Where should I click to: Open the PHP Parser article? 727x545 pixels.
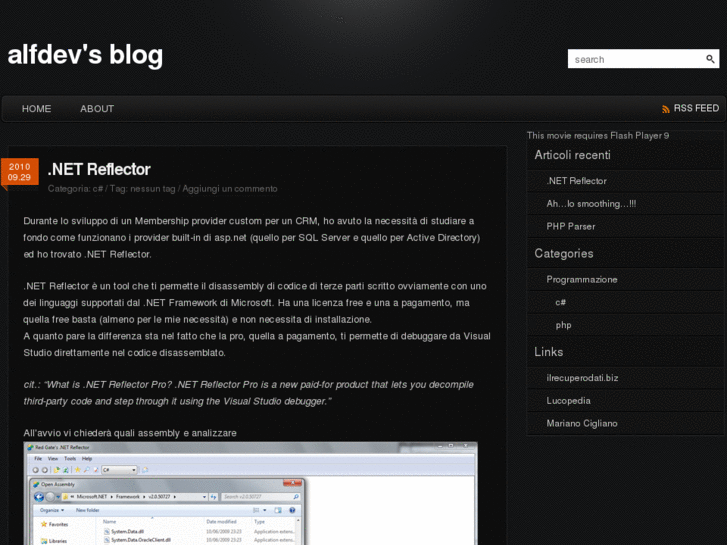[571, 226]
